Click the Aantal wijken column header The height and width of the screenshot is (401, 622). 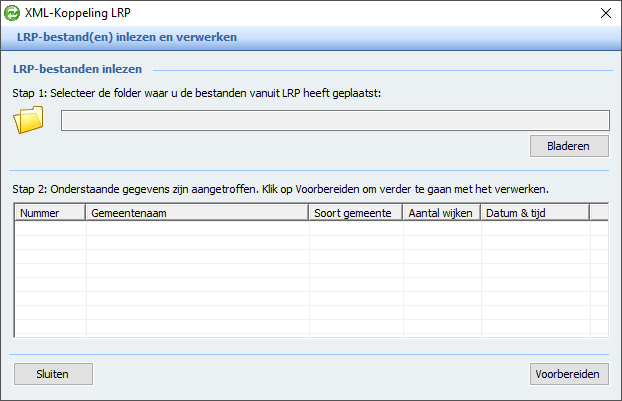(442, 213)
